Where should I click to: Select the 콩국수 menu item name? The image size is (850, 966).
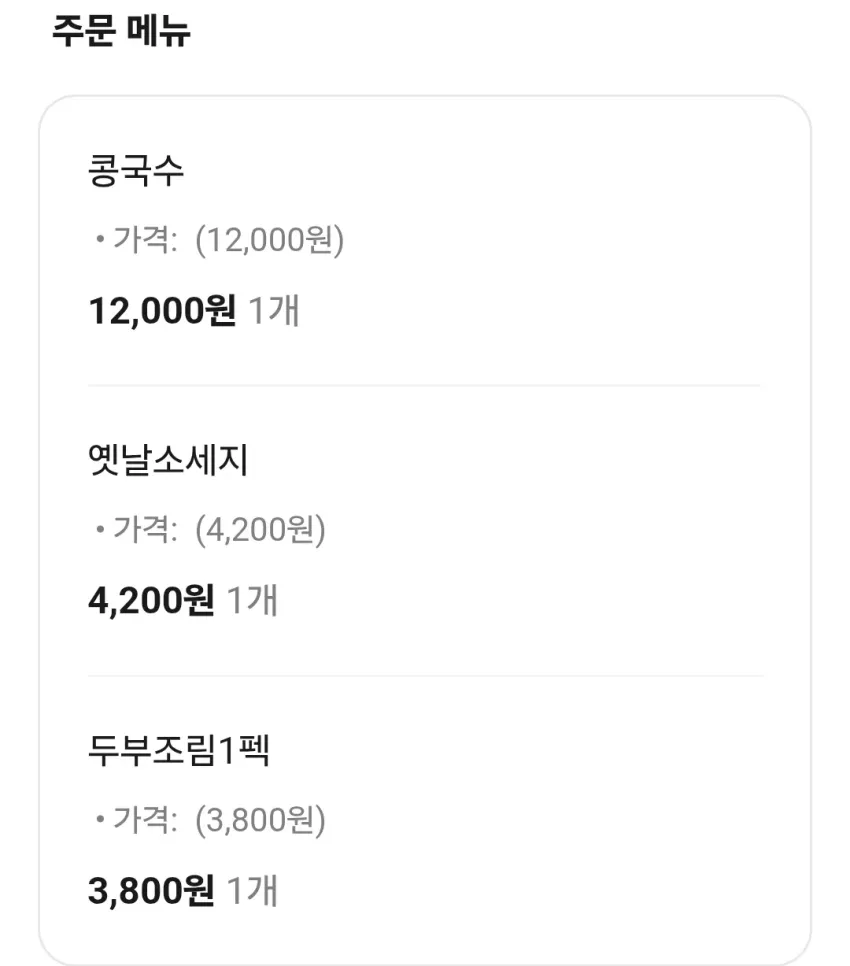[136, 170]
